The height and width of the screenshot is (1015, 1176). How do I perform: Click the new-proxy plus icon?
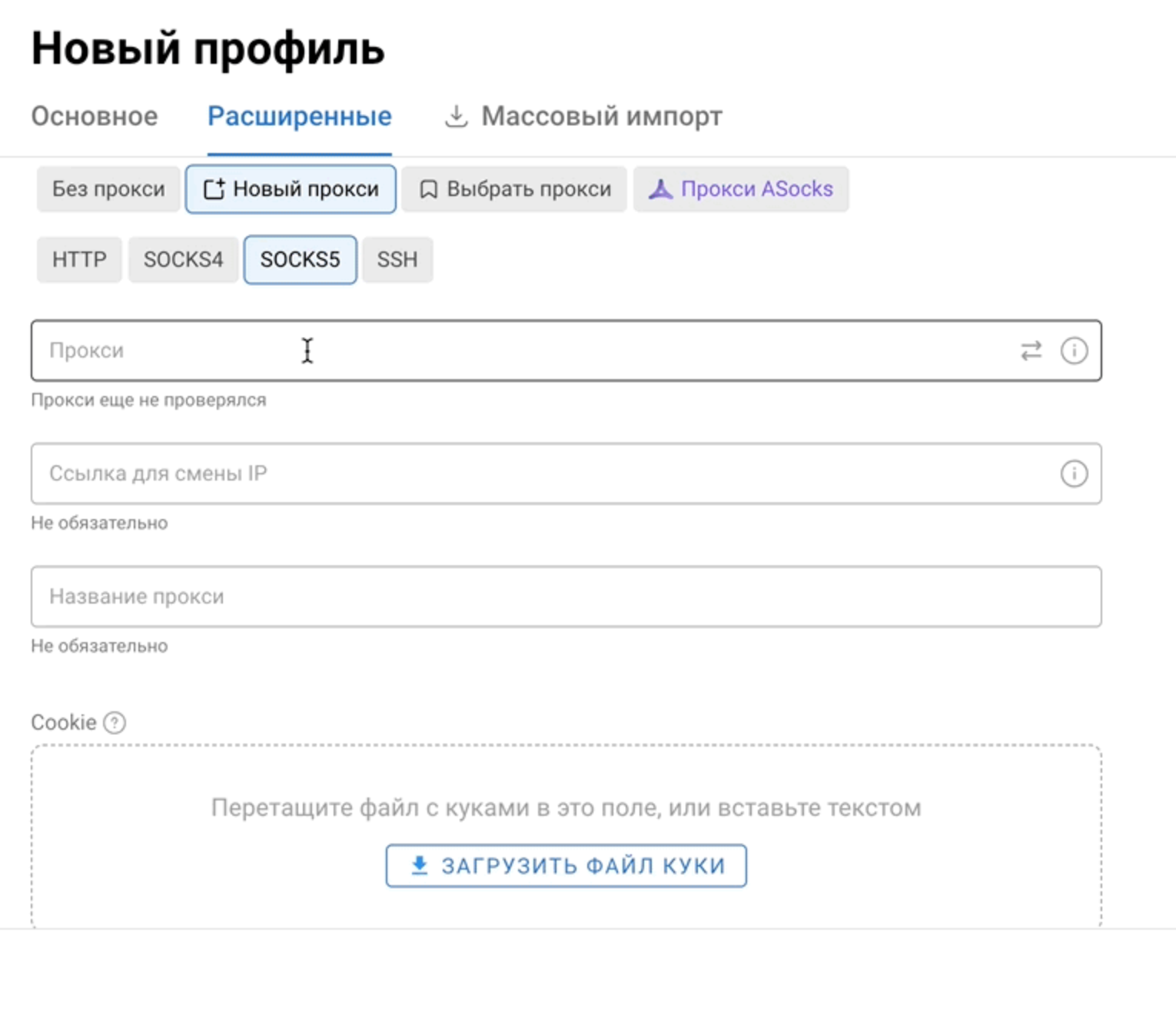point(215,188)
